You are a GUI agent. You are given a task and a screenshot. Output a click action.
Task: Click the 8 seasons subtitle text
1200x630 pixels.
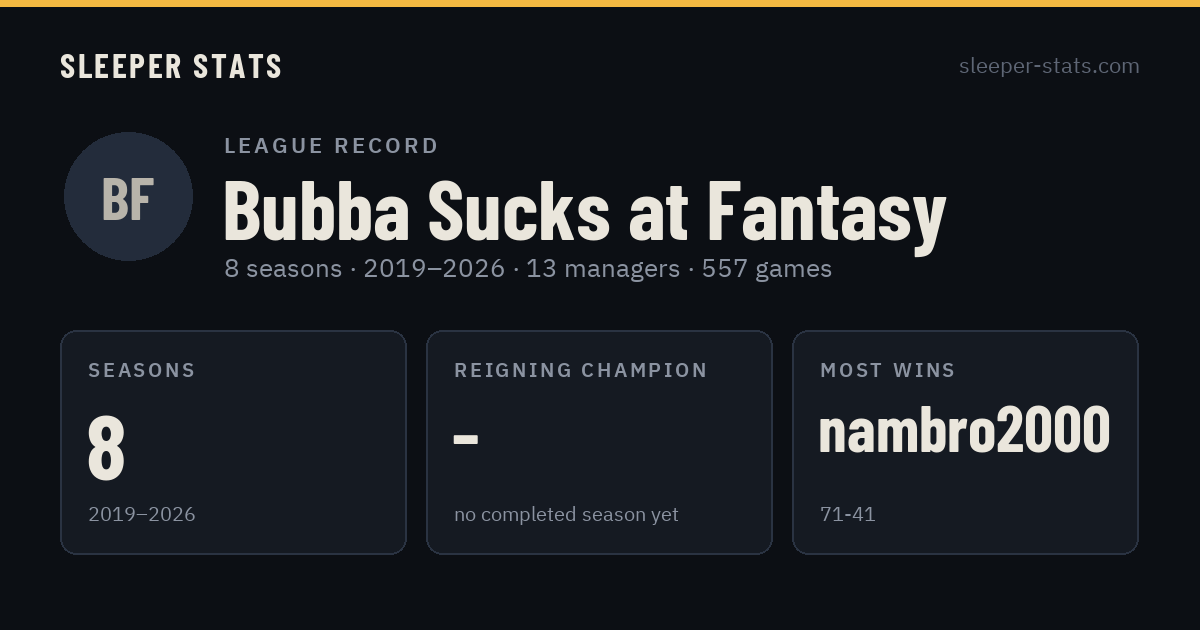283,268
